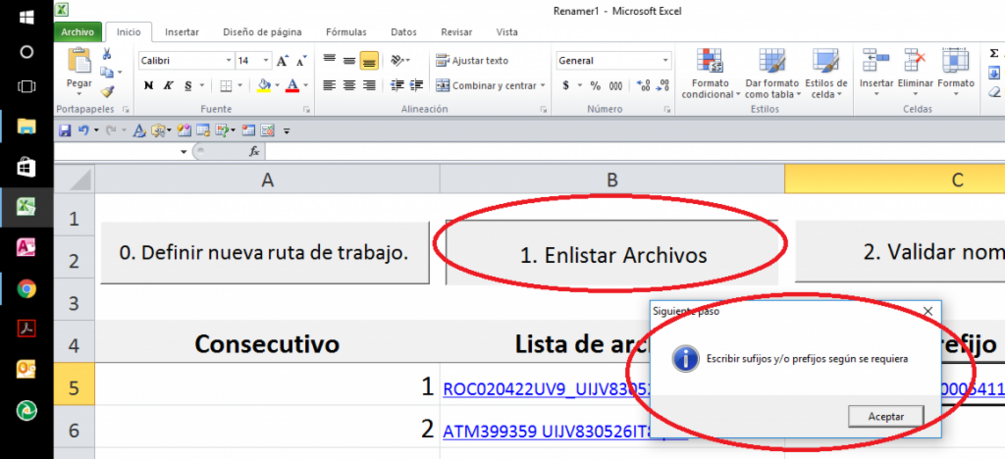Open File Explorer from taskbar
Image resolution: width=1005 pixels, height=459 pixels.
tap(26, 126)
